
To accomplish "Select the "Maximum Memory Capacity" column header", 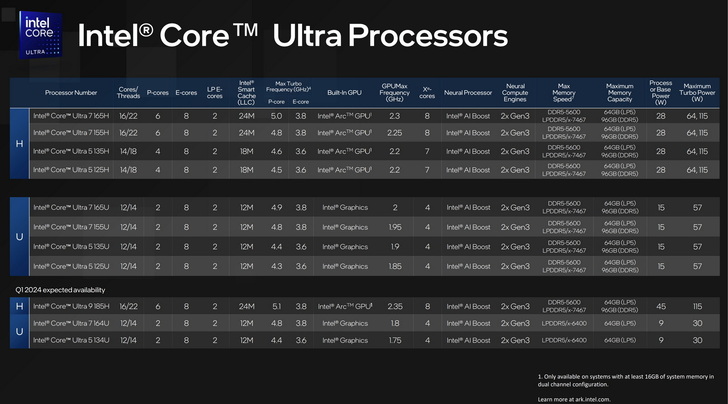I will pos(620,93).
